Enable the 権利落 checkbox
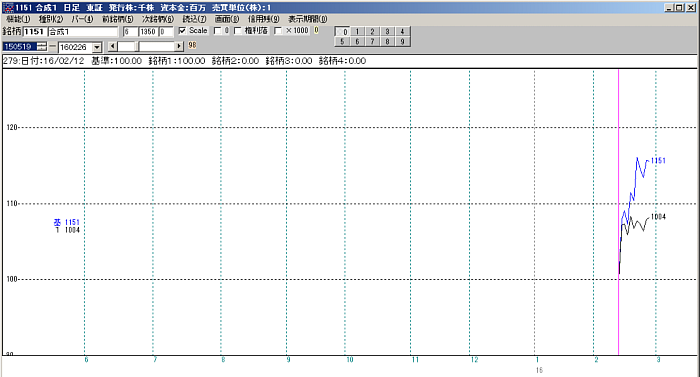Image resolution: width=700 pixels, height=377 pixels. (238, 31)
